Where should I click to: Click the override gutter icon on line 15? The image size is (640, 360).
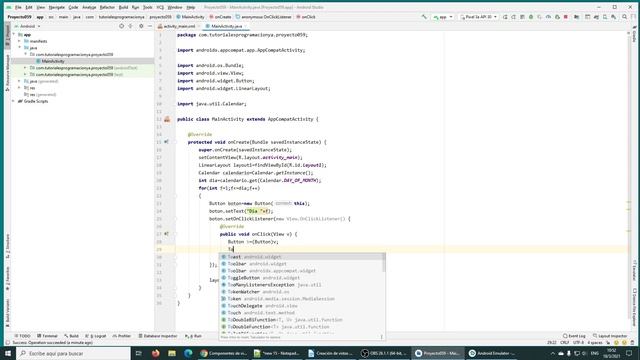166,142
